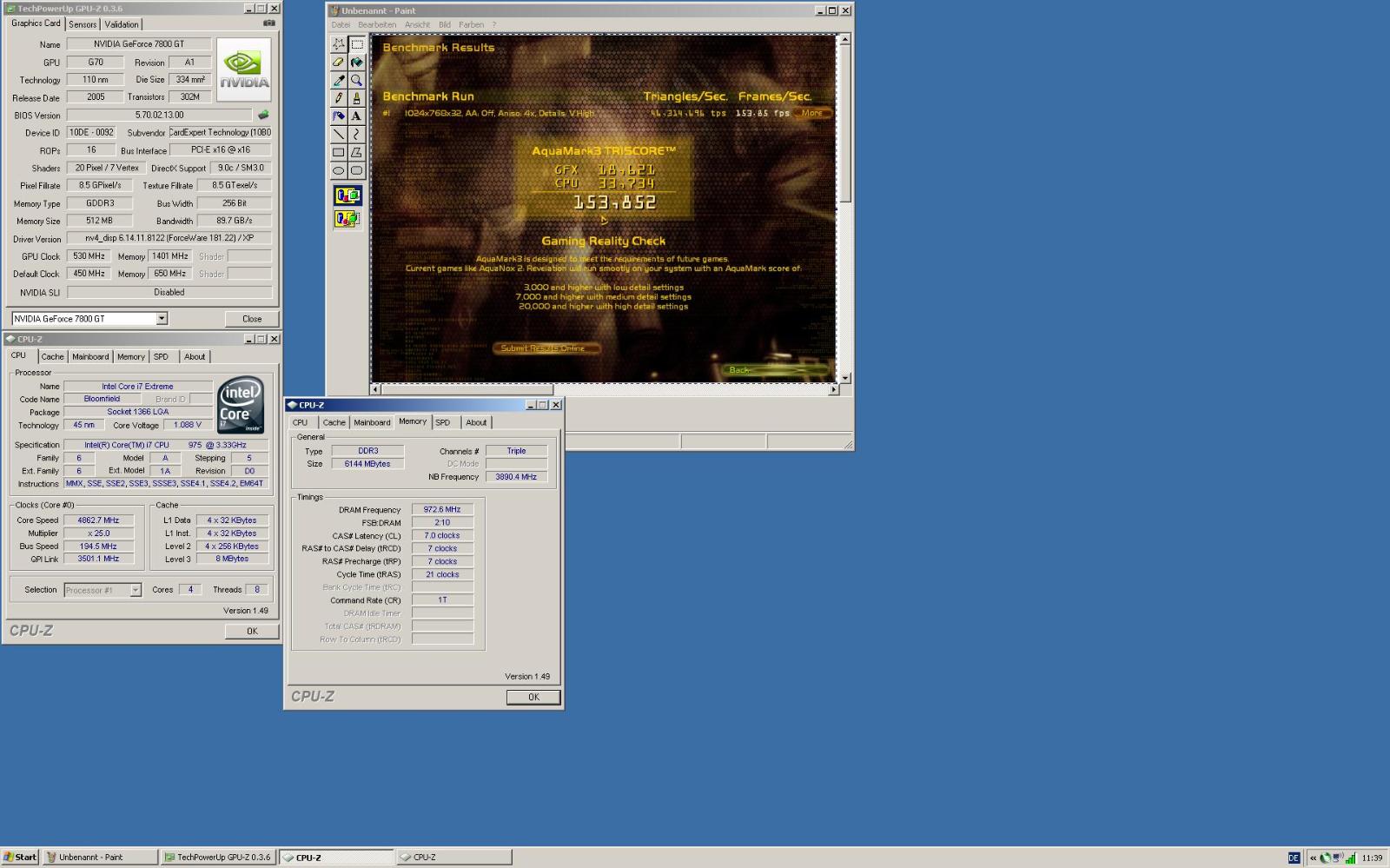Click the NVIDIA logo in GPU-Z
This screenshot has height=868, width=1390.
pos(244,70)
